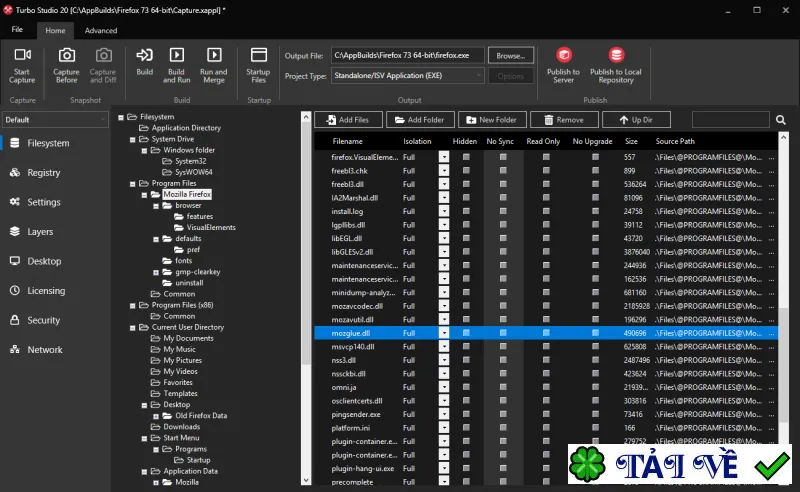Toggle Hidden checkbox for pingsender.exe
The width and height of the screenshot is (800, 492).
click(466, 414)
